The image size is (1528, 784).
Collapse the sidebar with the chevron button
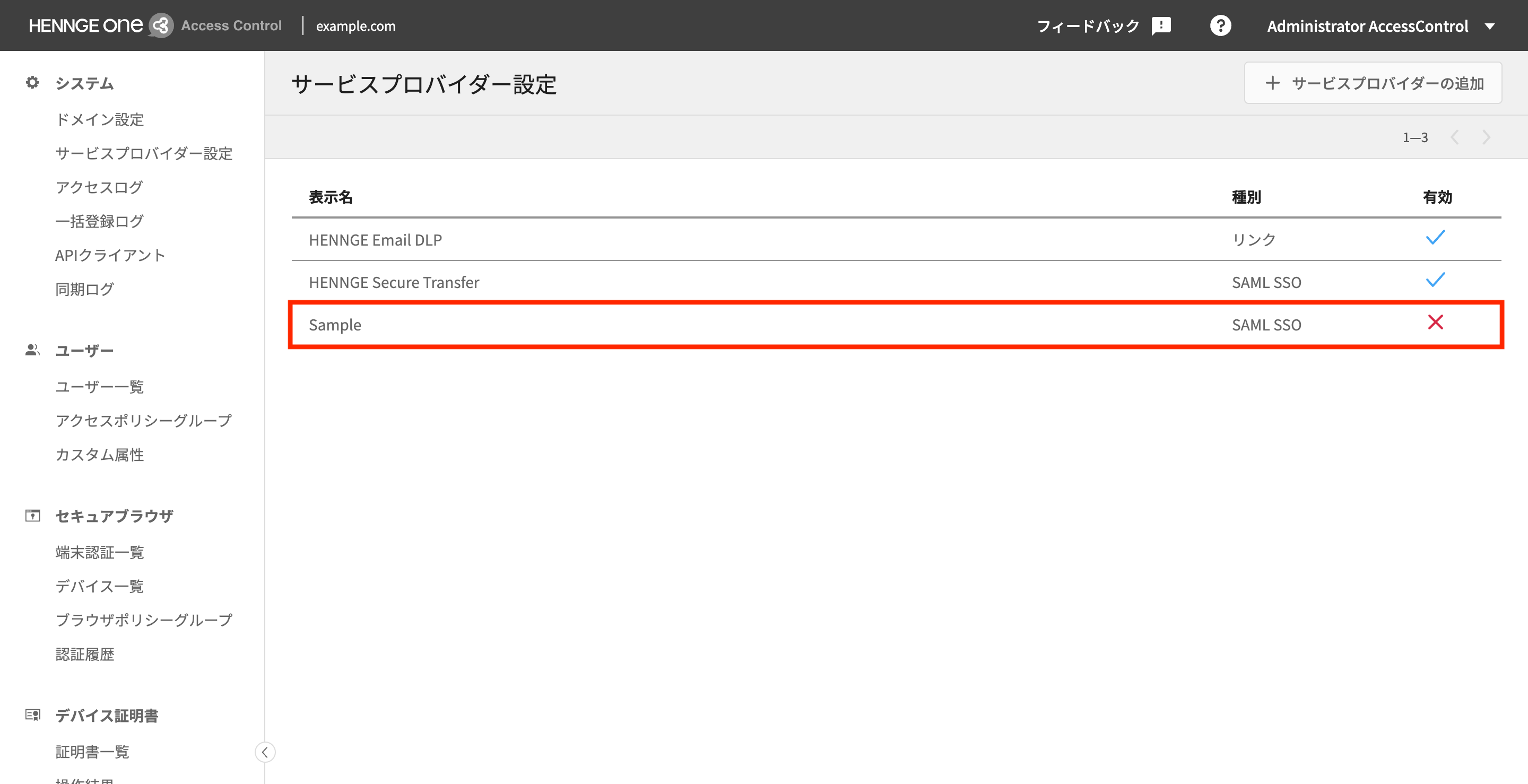click(265, 752)
